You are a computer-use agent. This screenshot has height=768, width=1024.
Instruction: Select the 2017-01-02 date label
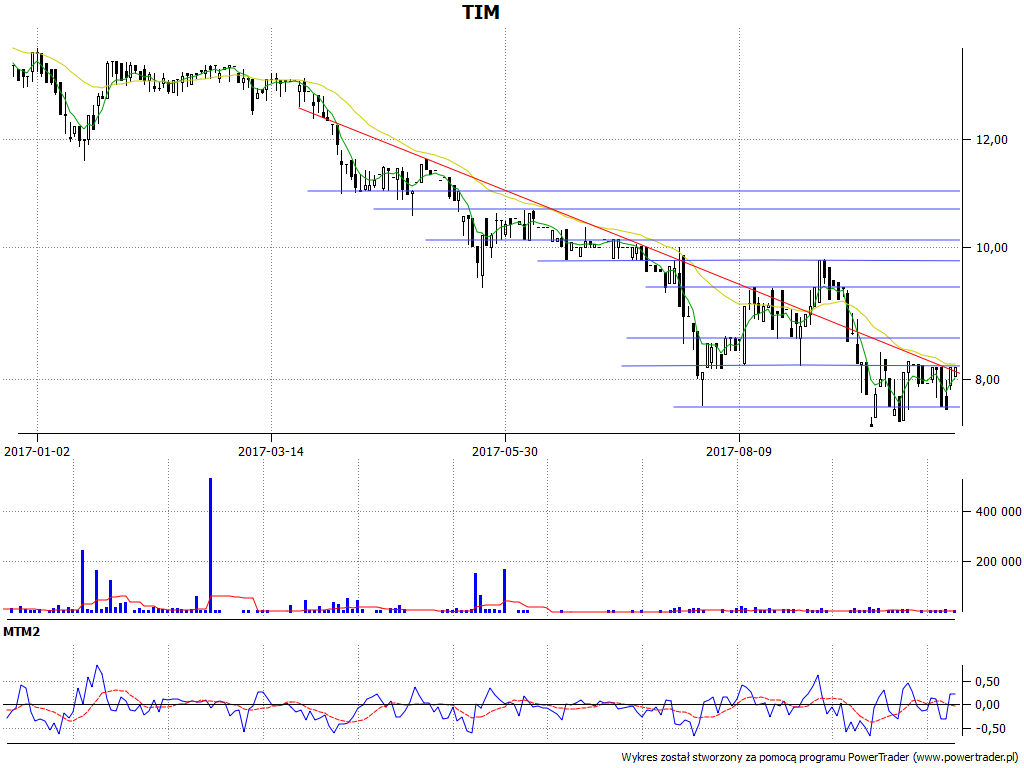[x=37, y=451]
